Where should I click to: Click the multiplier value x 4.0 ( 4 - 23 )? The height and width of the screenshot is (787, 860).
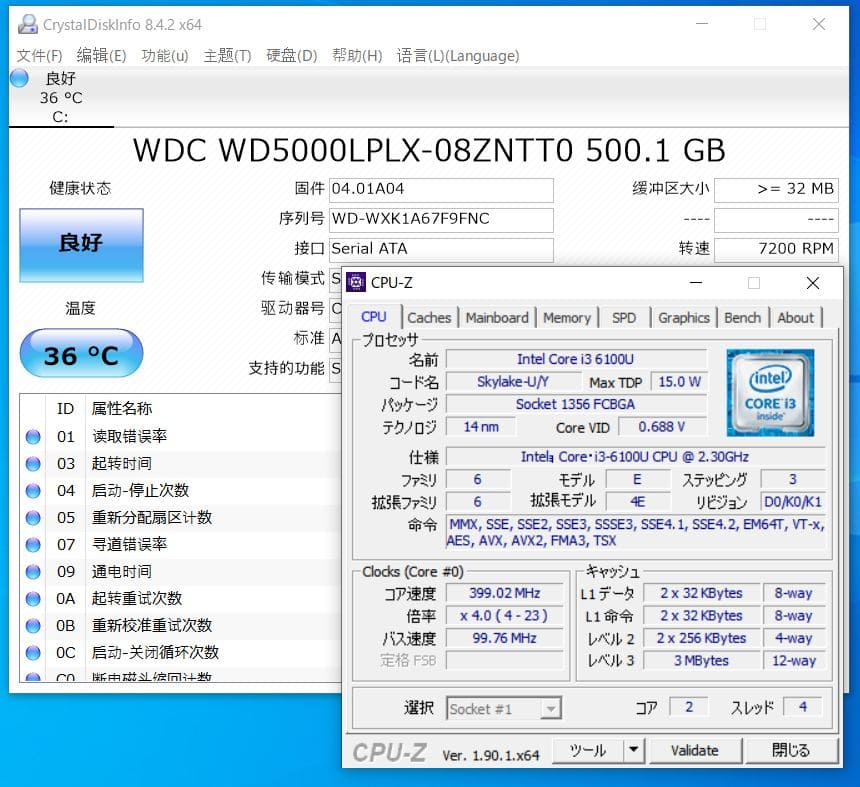pos(505,615)
